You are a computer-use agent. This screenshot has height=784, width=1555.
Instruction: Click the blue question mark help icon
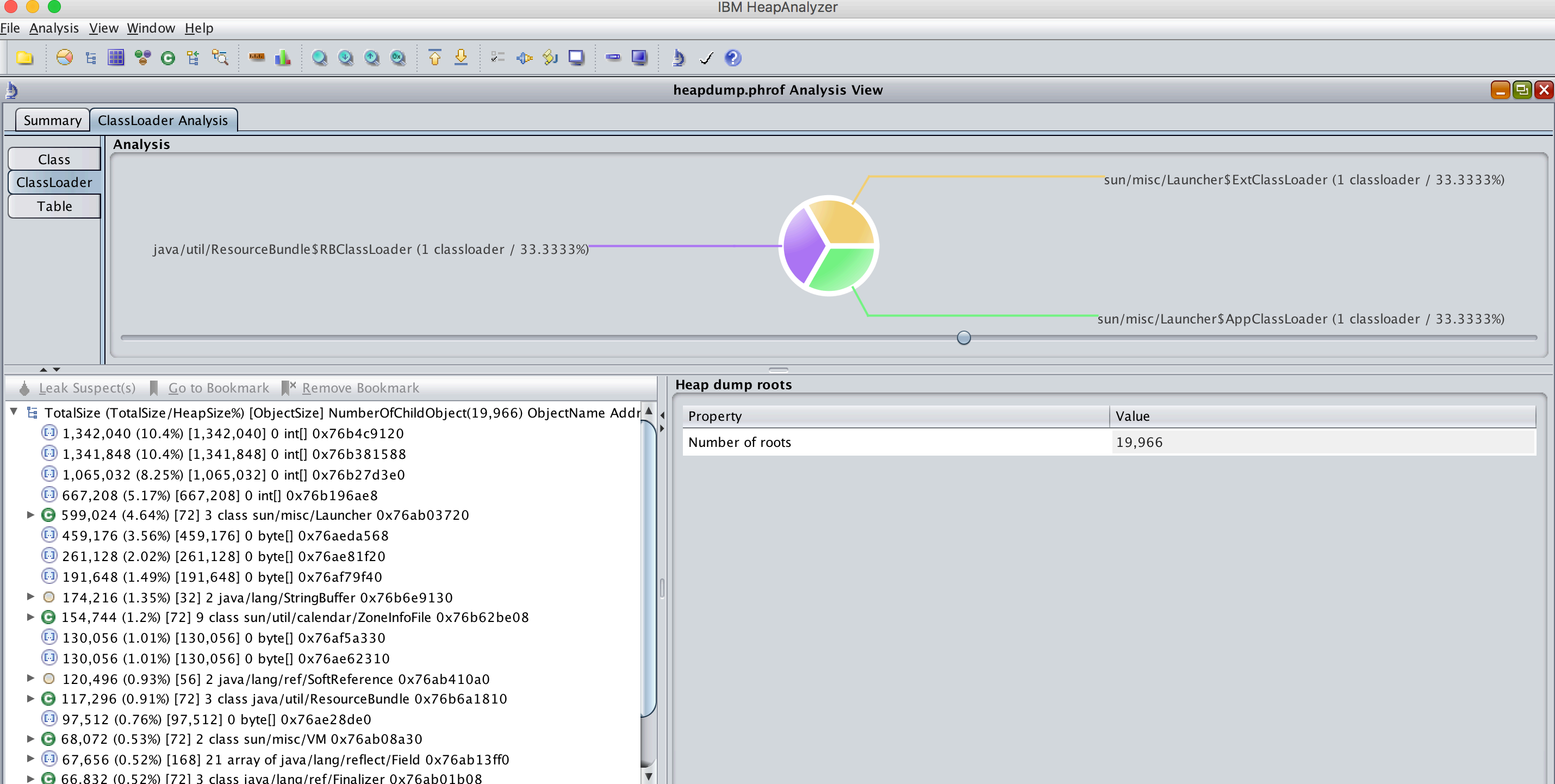point(733,58)
